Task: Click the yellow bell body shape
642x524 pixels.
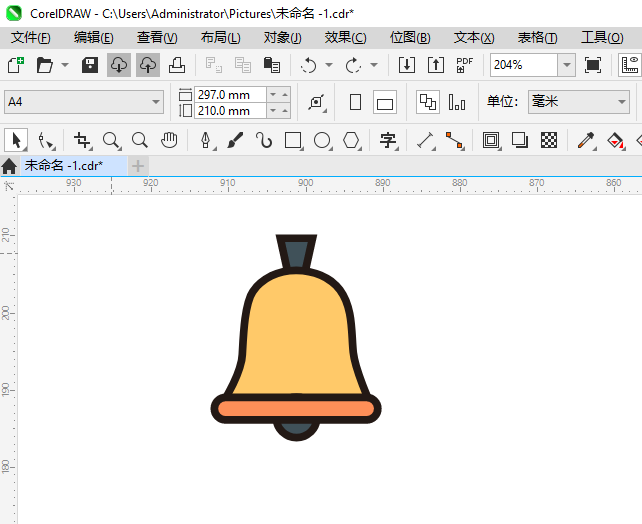Action: [297, 336]
